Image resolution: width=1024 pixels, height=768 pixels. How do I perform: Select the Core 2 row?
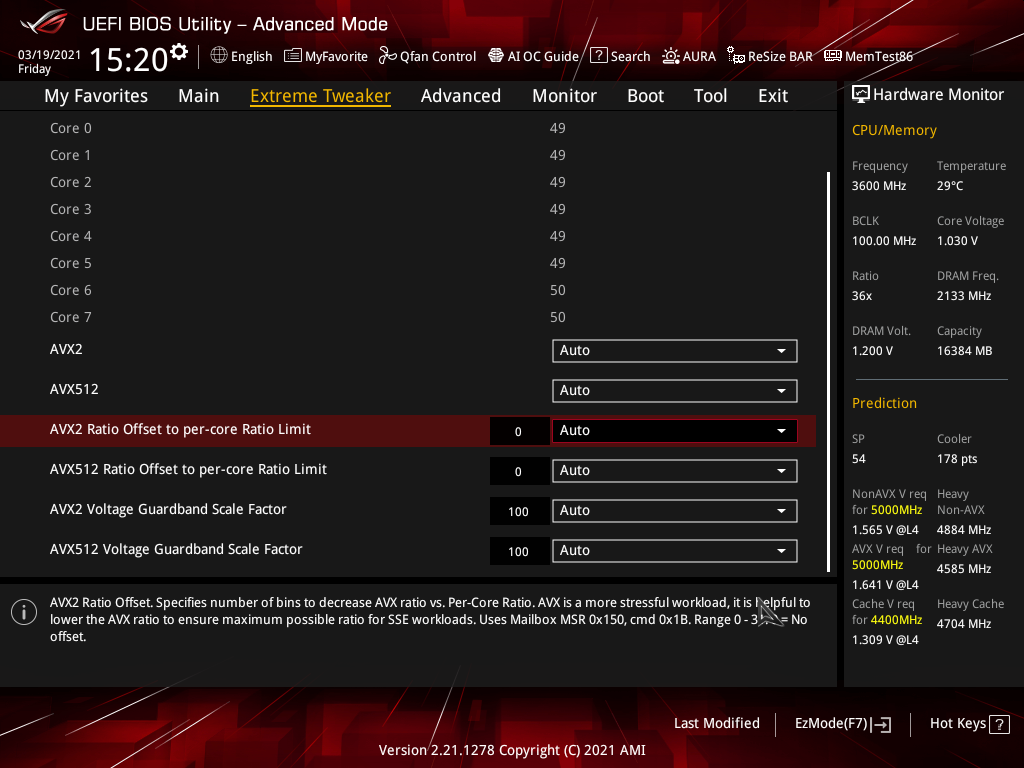408,182
